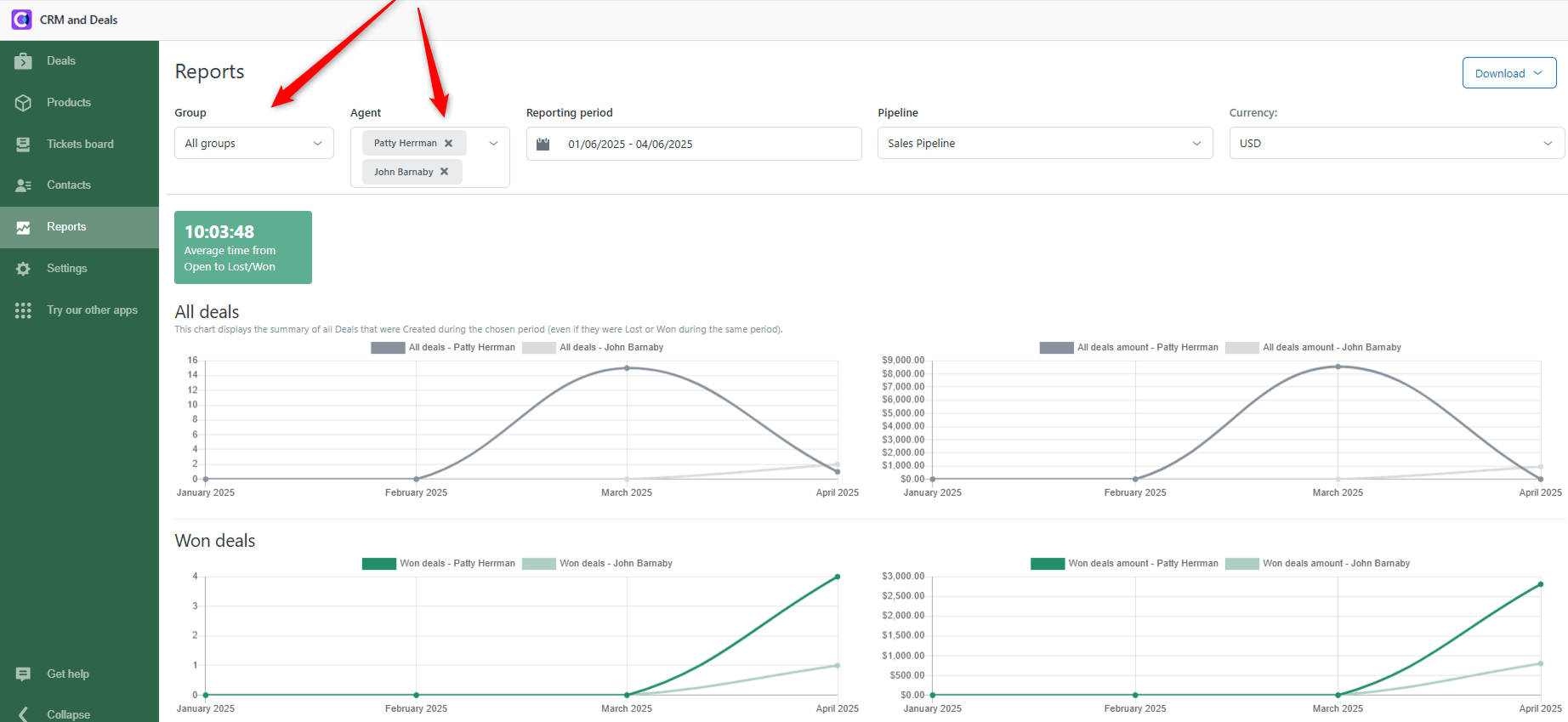Screen dimensions: 1568x722
Task: Click the Try our other apps grid icon
Action: click(x=23, y=310)
